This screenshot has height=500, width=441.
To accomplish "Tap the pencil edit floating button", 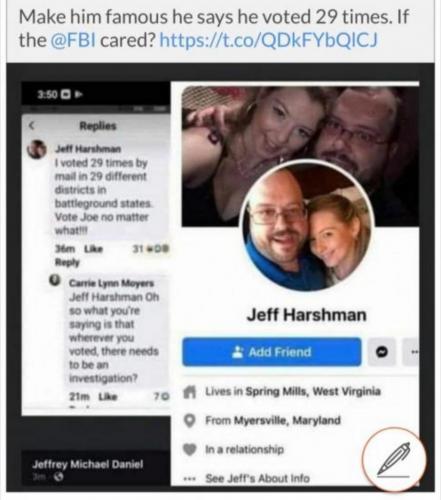I will click(x=394, y=459).
